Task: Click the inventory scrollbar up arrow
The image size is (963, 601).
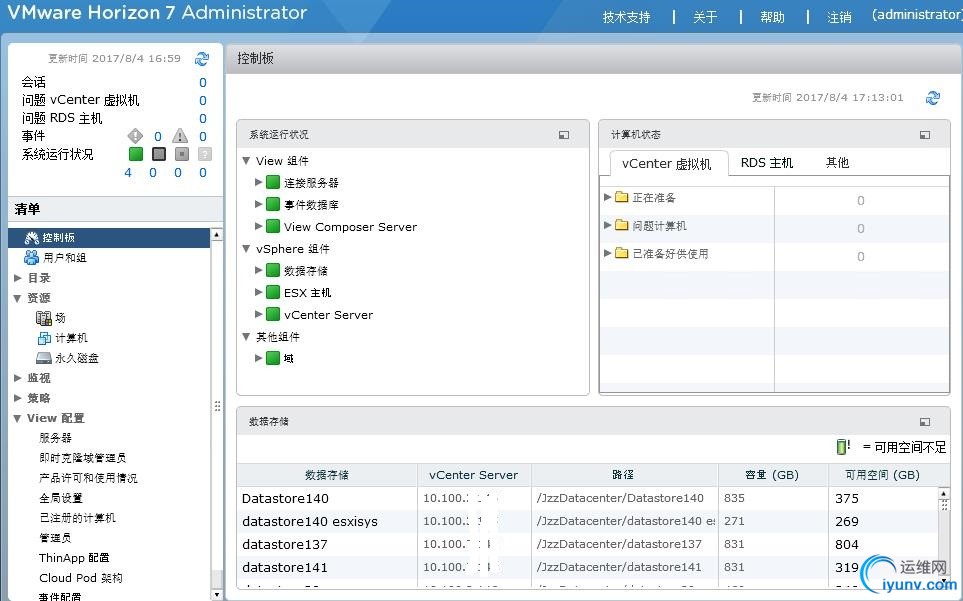Action: 216,235
